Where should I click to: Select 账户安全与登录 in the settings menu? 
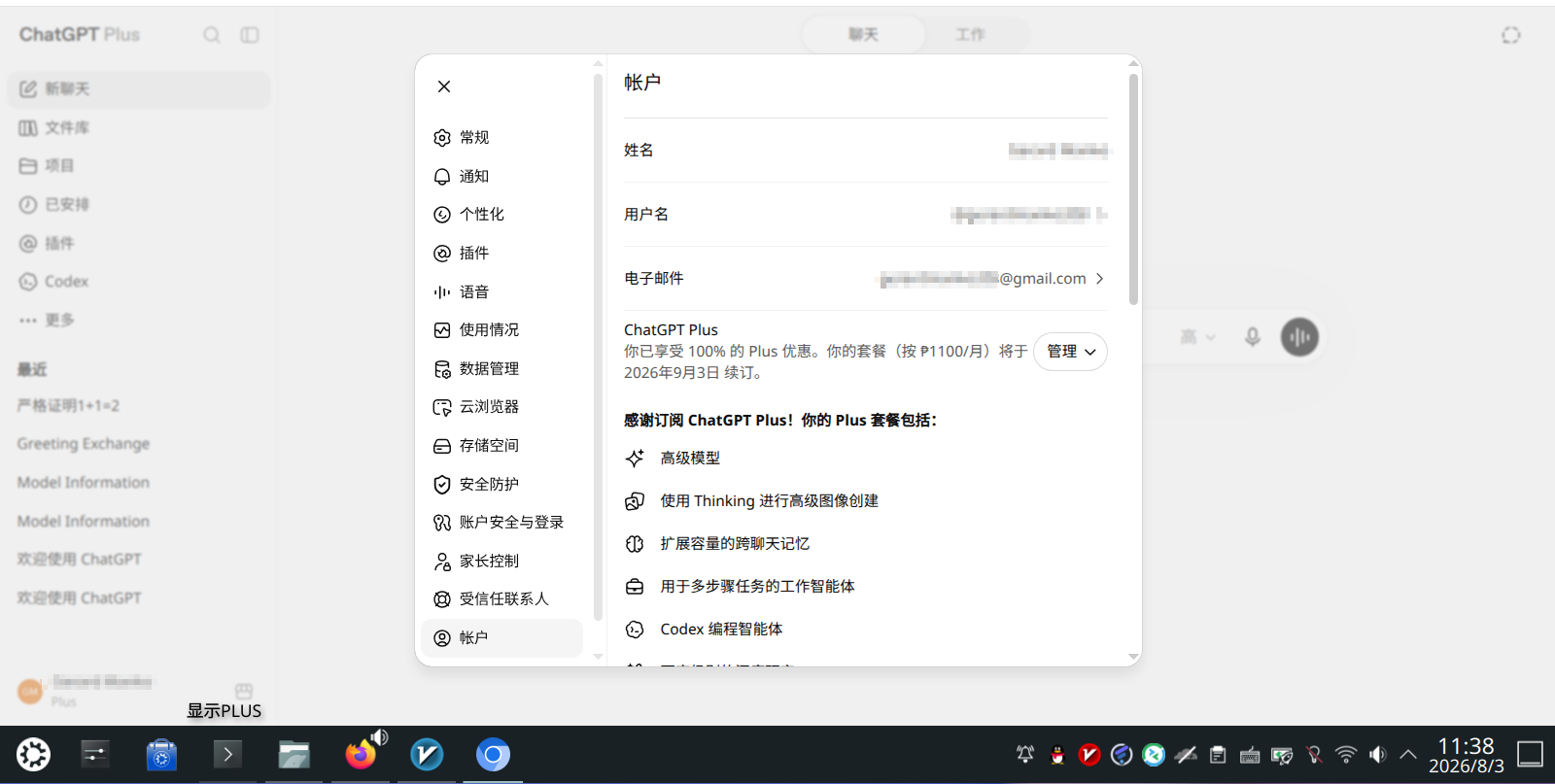click(501, 523)
